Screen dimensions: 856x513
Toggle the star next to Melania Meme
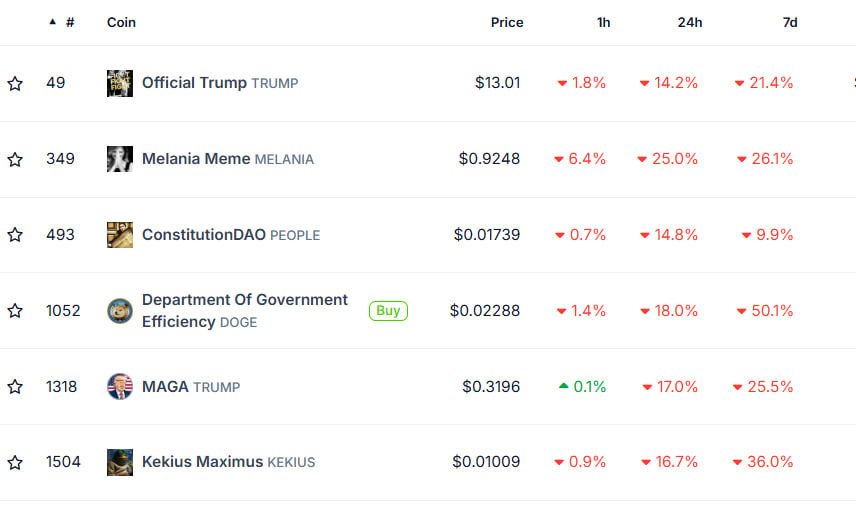click(x=15, y=159)
